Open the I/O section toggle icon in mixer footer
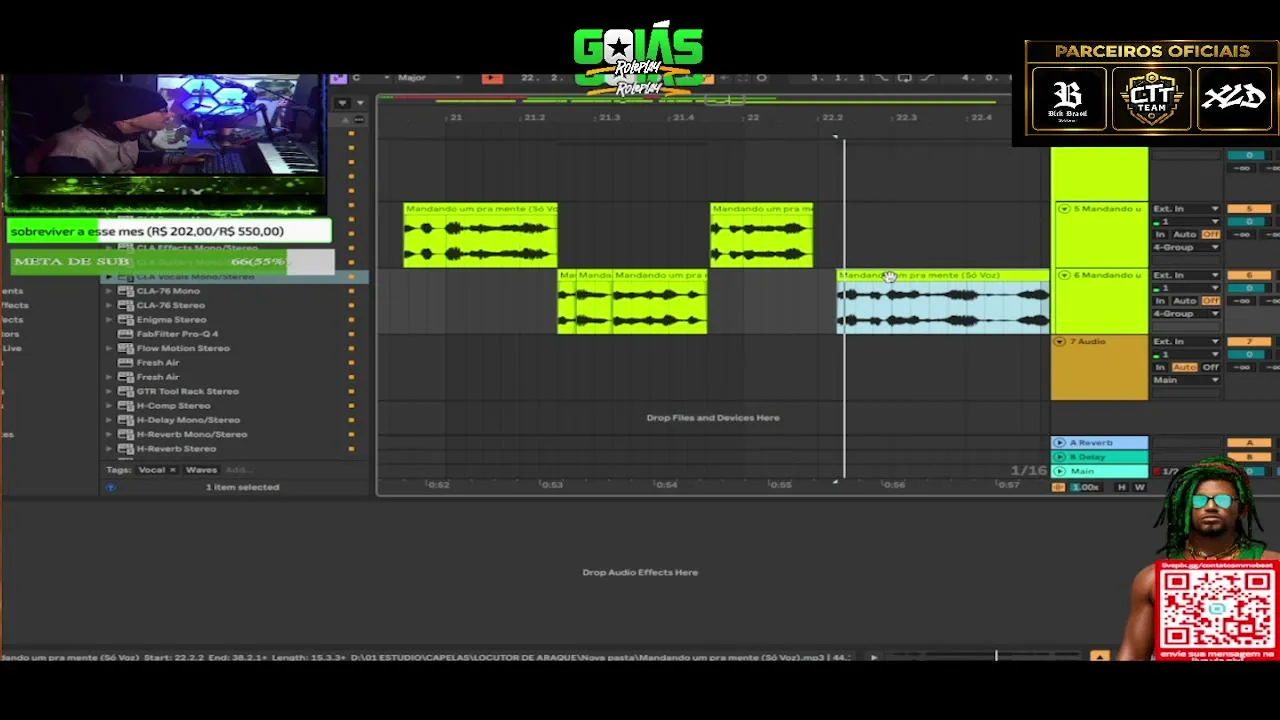This screenshot has height=720, width=1280. point(1059,487)
